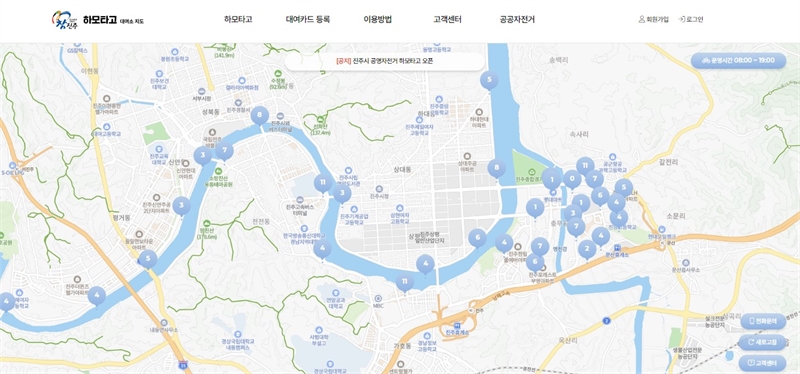Viewport: 800px width, 374px height.
Task: Go to the 이용방법 menu
Action: click(x=378, y=19)
